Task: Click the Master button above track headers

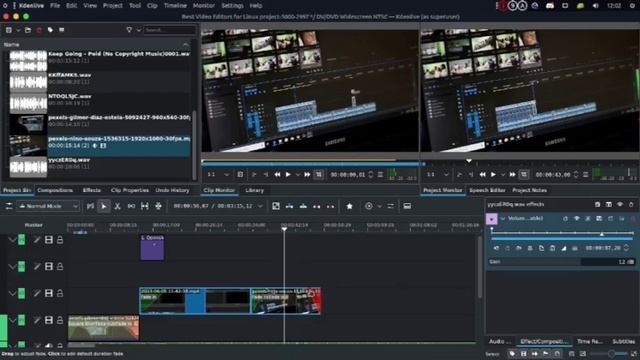Action: pyautogui.click(x=33, y=225)
